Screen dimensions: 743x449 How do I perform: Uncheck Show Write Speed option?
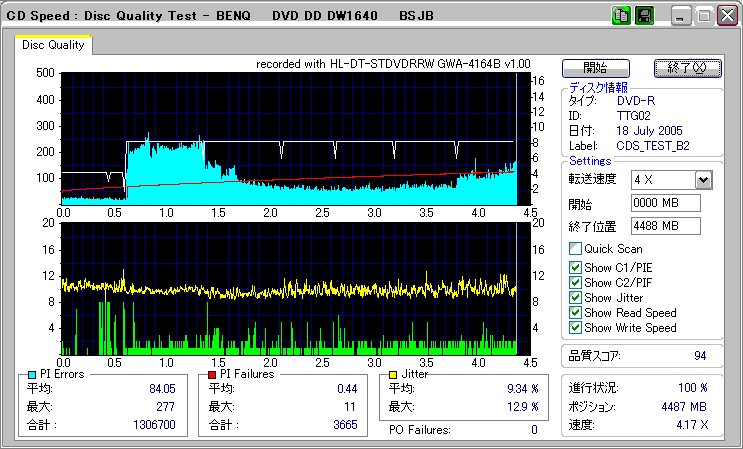coord(575,327)
